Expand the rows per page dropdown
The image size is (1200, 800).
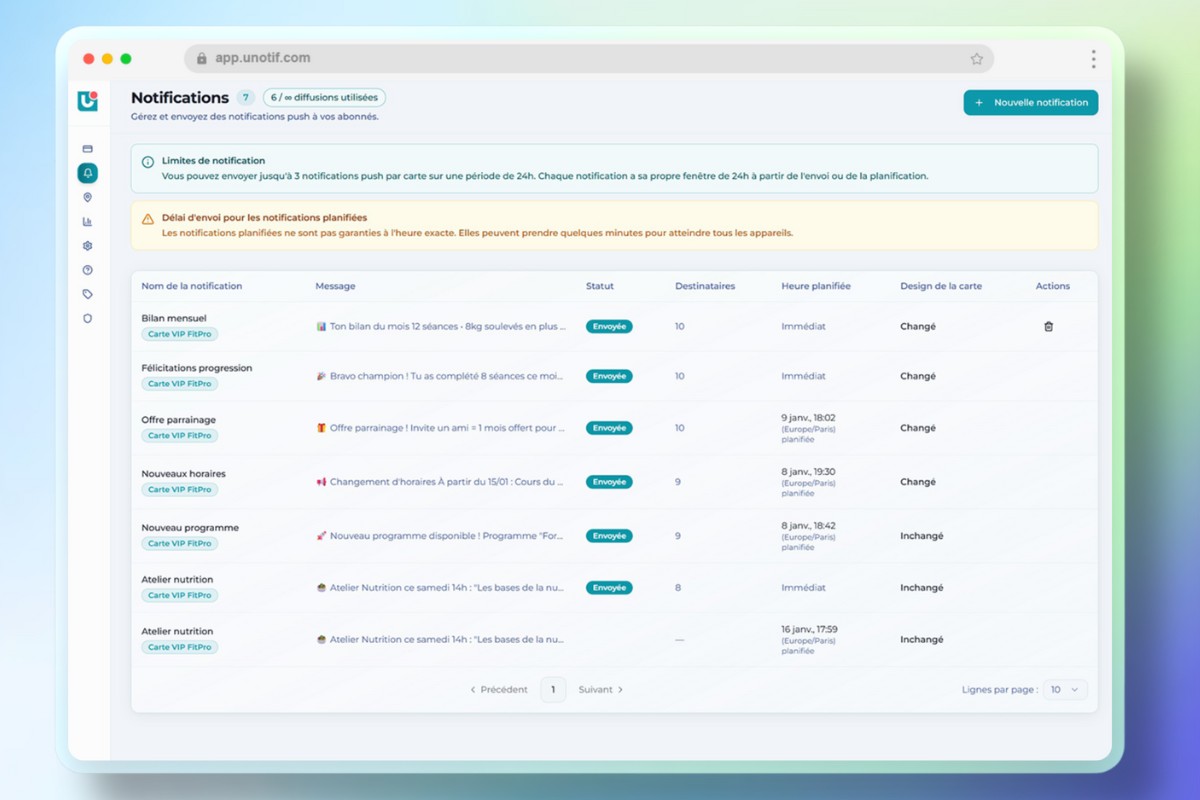tap(1063, 690)
